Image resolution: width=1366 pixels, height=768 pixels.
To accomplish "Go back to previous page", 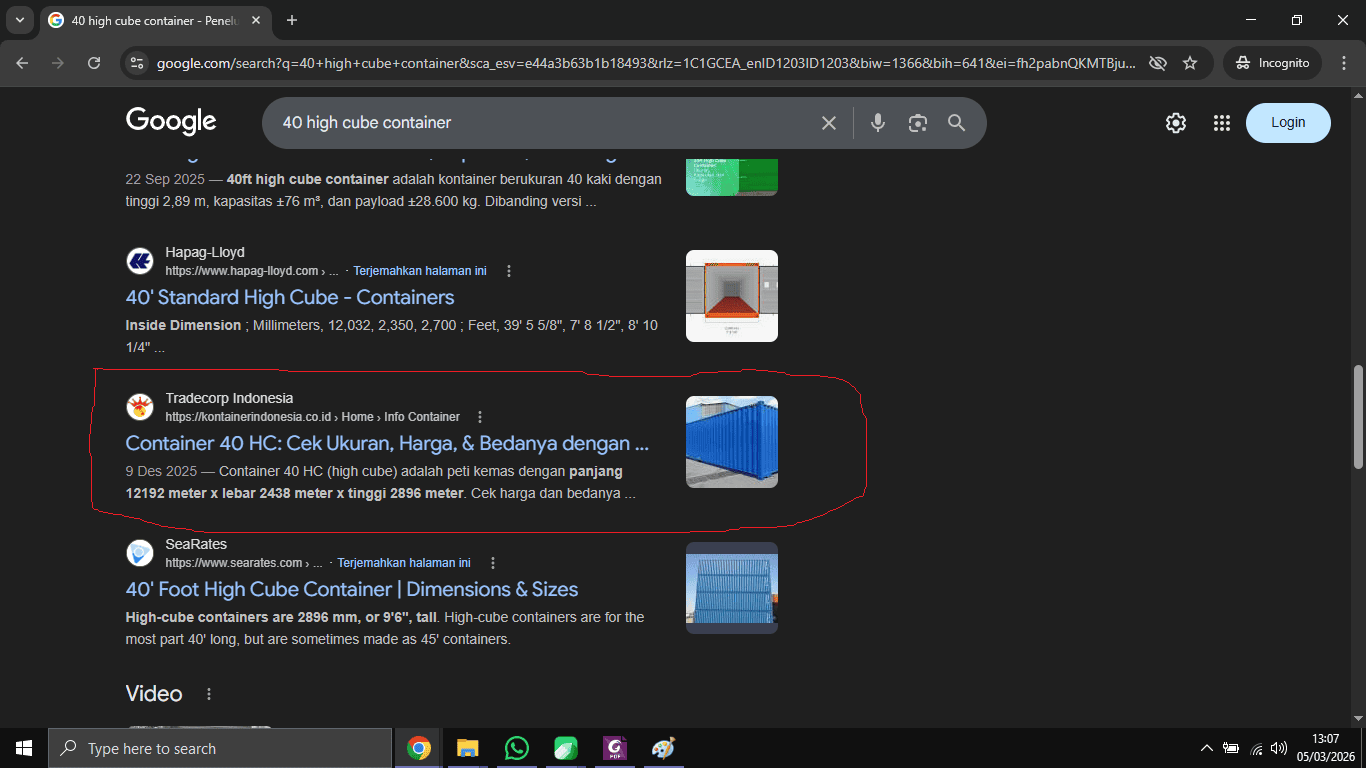I will coord(23,63).
